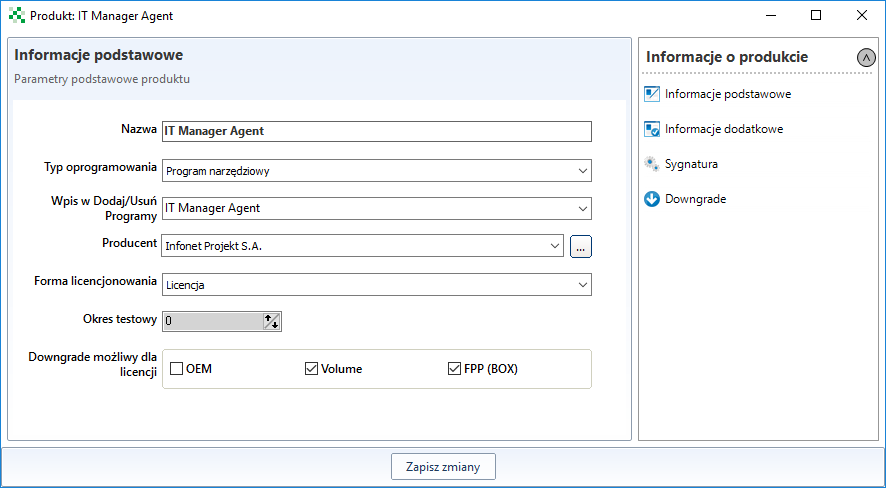The image size is (886, 488).
Task: Collapse the Informacje o produkcie panel
Action: tap(866, 57)
